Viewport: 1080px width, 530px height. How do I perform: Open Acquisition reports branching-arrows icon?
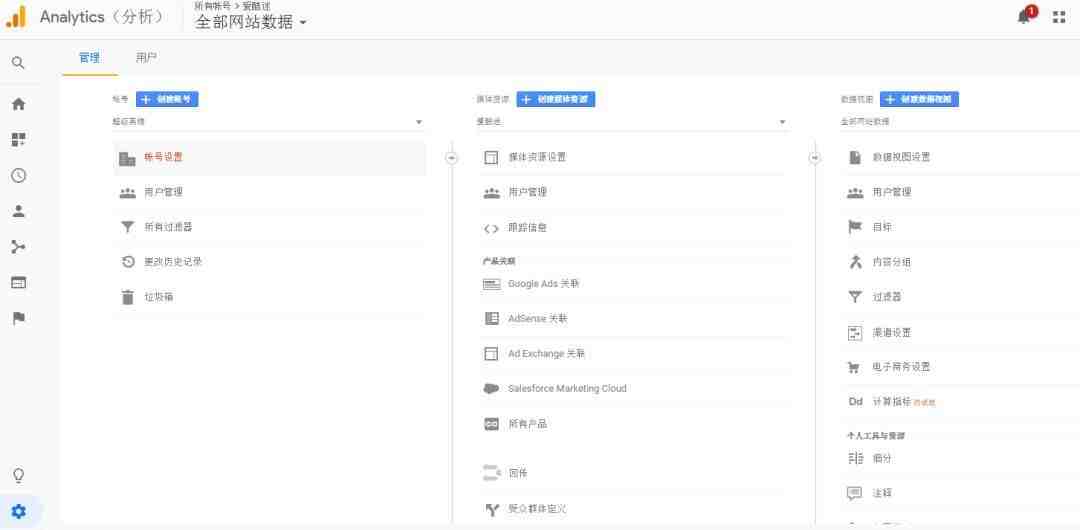19,247
